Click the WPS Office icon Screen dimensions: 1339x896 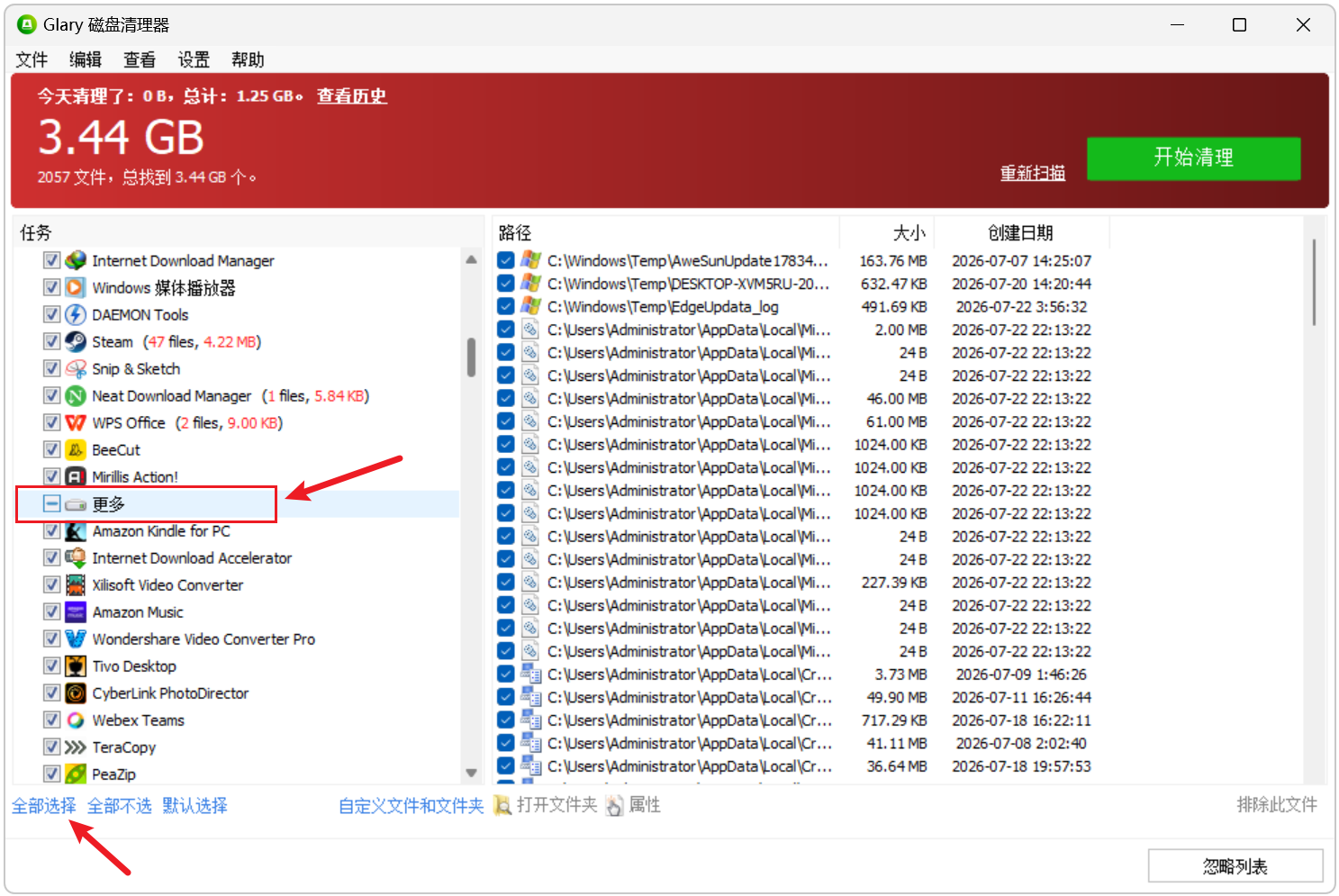tap(76, 422)
